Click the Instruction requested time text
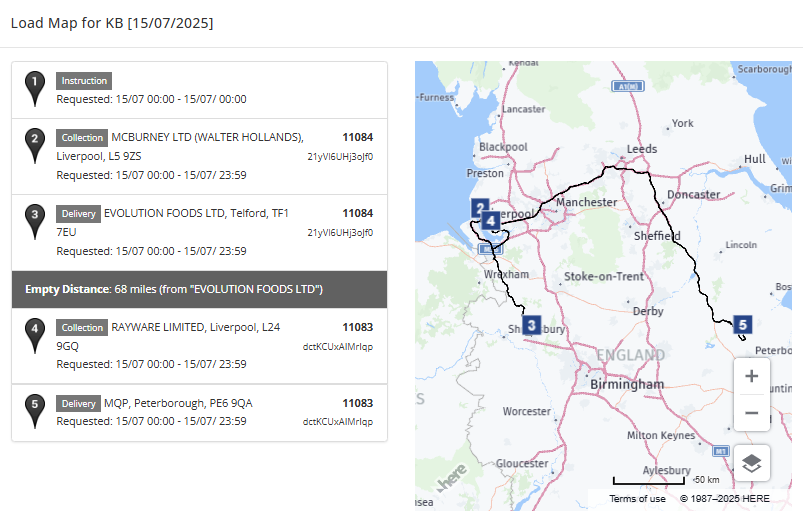The height and width of the screenshot is (515, 803). click(x=151, y=99)
